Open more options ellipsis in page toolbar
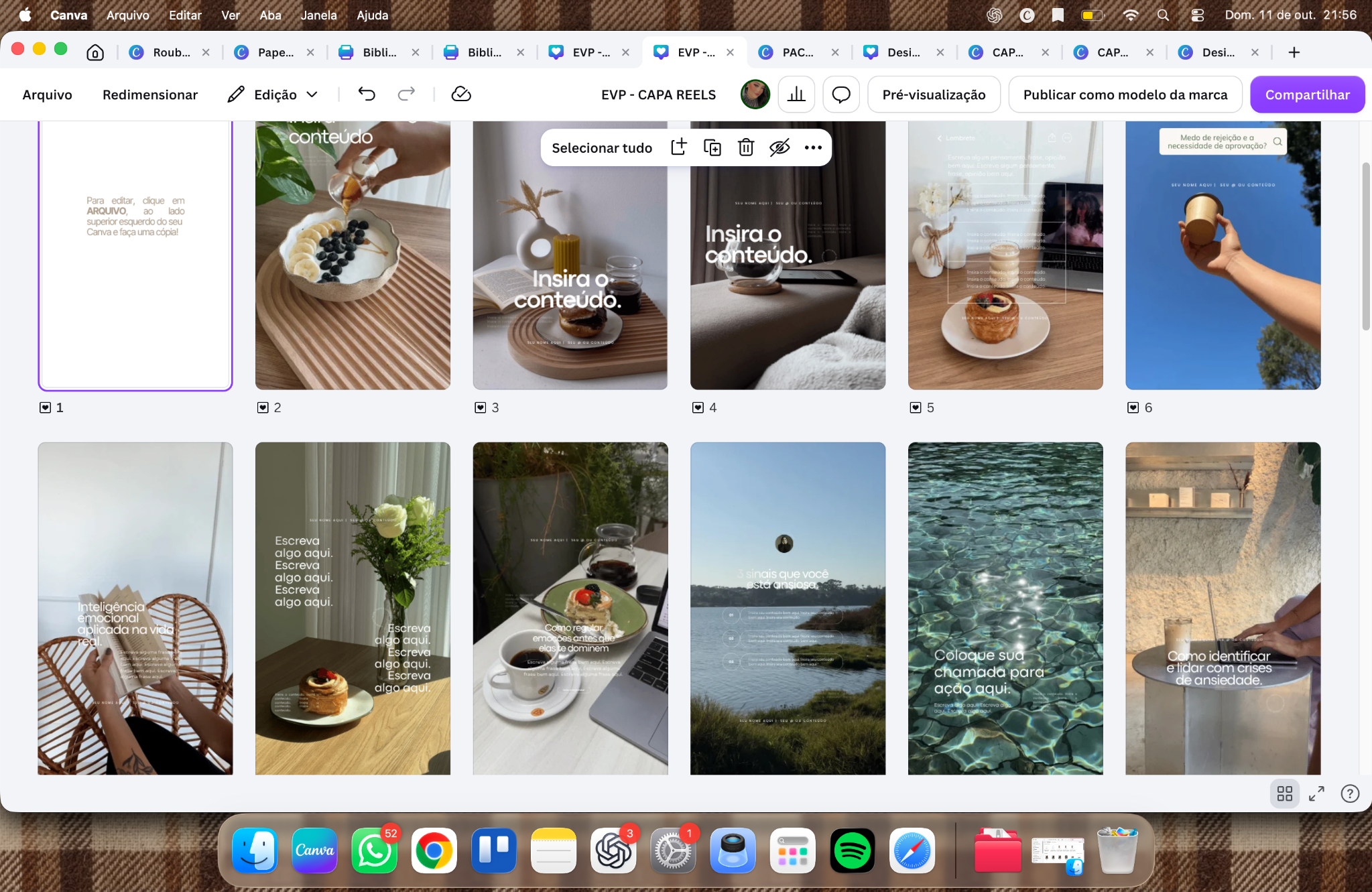This screenshot has width=1372, height=892. [x=813, y=147]
